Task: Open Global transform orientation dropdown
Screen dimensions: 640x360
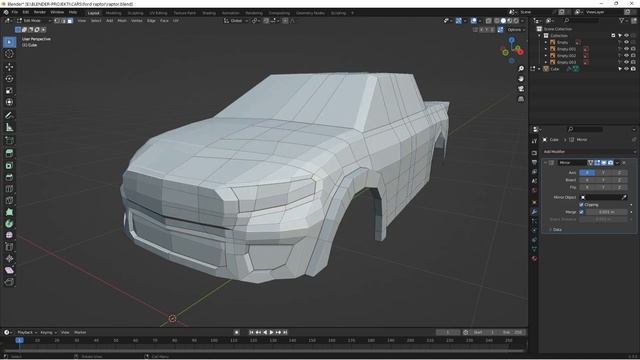Action: coord(236,20)
